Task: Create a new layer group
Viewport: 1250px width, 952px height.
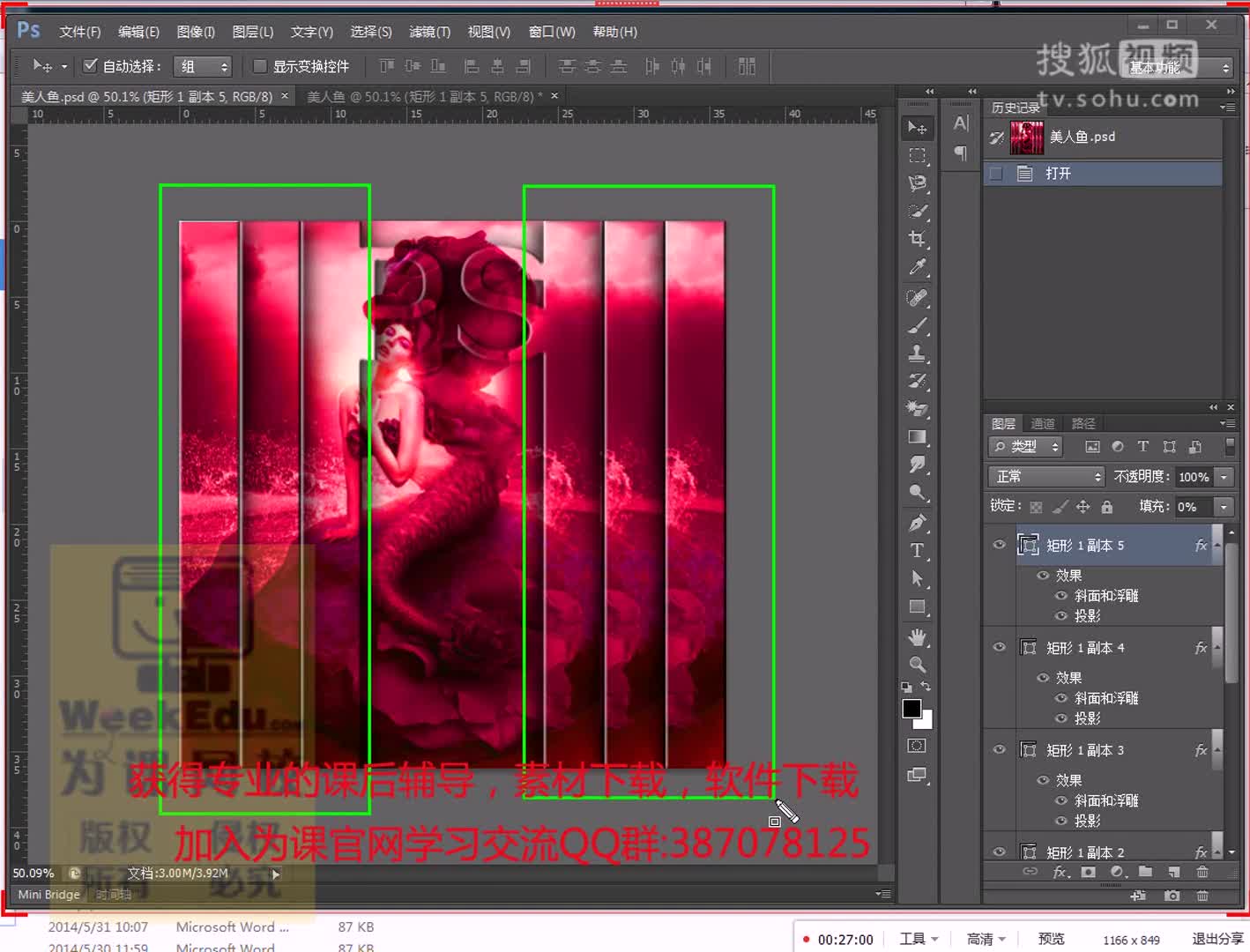Action: 1145,872
